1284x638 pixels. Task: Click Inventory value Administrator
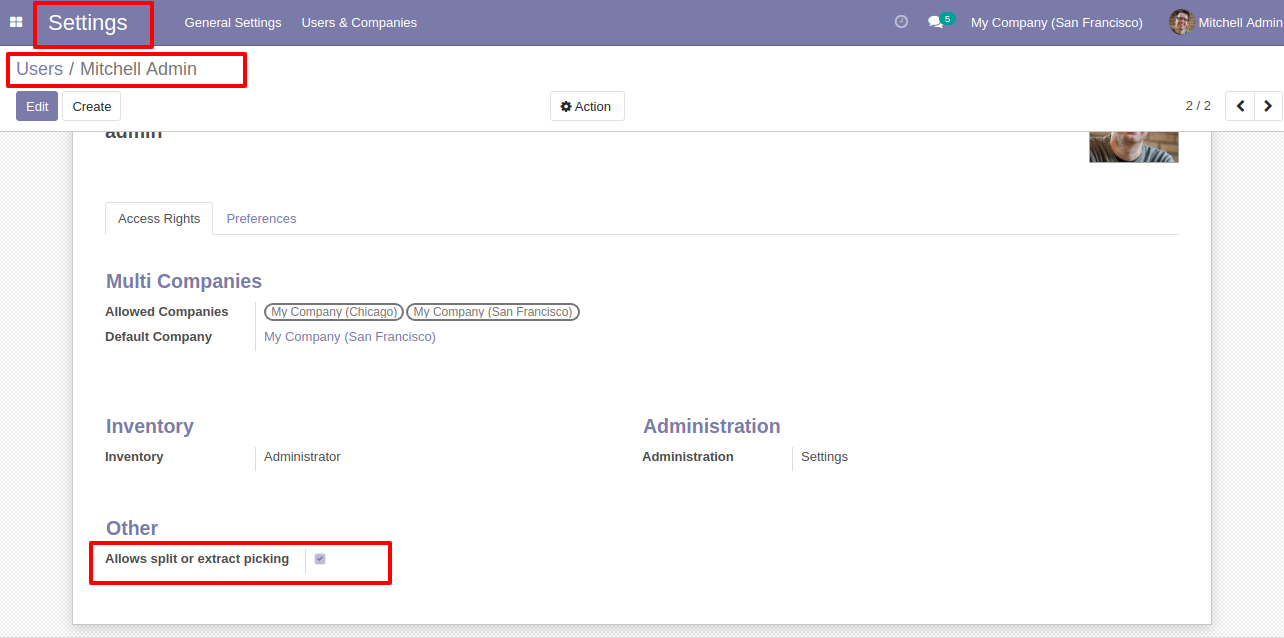click(302, 457)
